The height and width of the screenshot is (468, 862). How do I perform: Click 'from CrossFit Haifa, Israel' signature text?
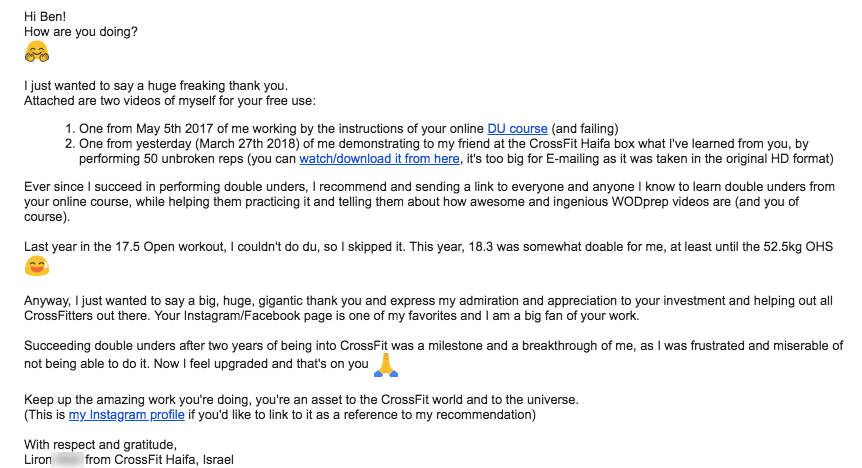coord(159,460)
